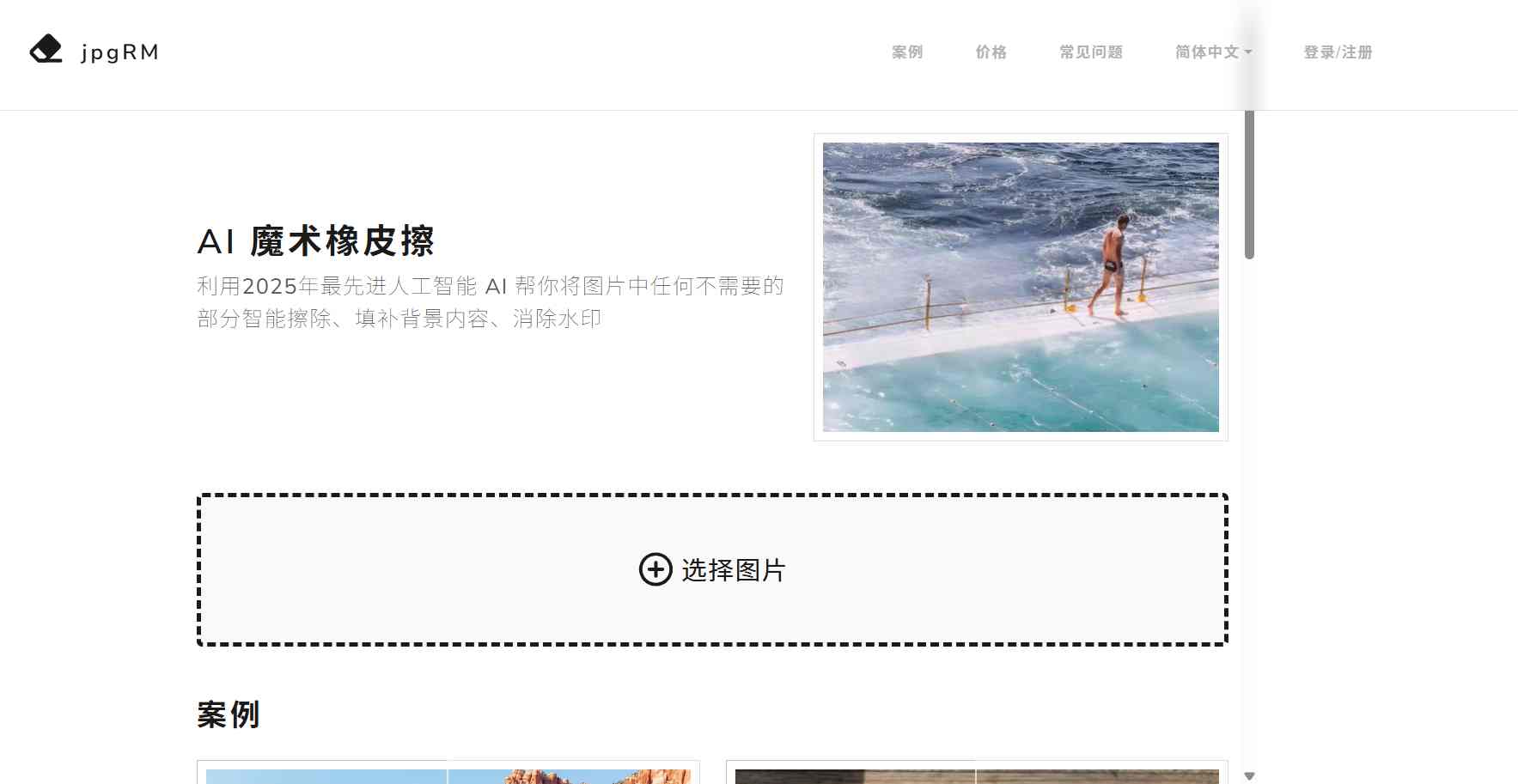The width and height of the screenshot is (1518, 784).
Task: Click the 选择图片 upload text
Action: [x=734, y=570]
